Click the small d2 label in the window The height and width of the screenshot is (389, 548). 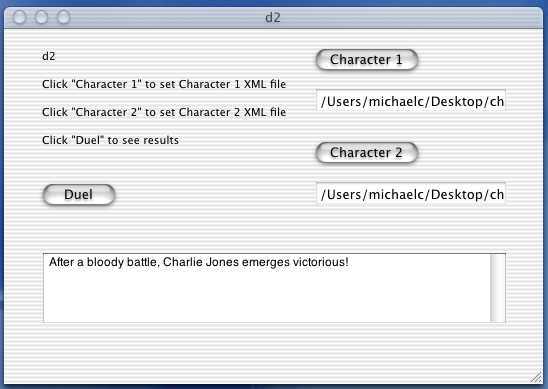pos(49,56)
